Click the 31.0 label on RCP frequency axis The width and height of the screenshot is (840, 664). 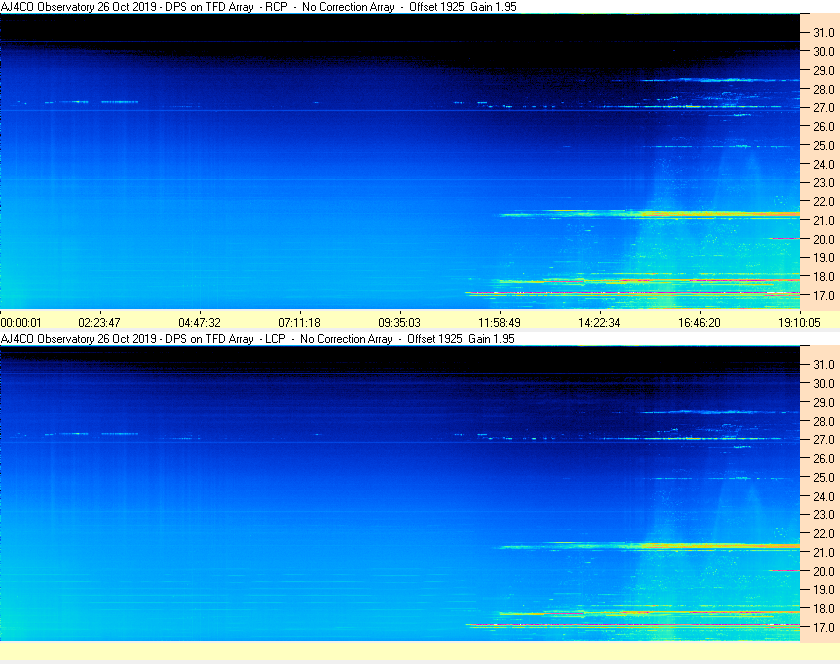pyautogui.click(x=824, y=33)
